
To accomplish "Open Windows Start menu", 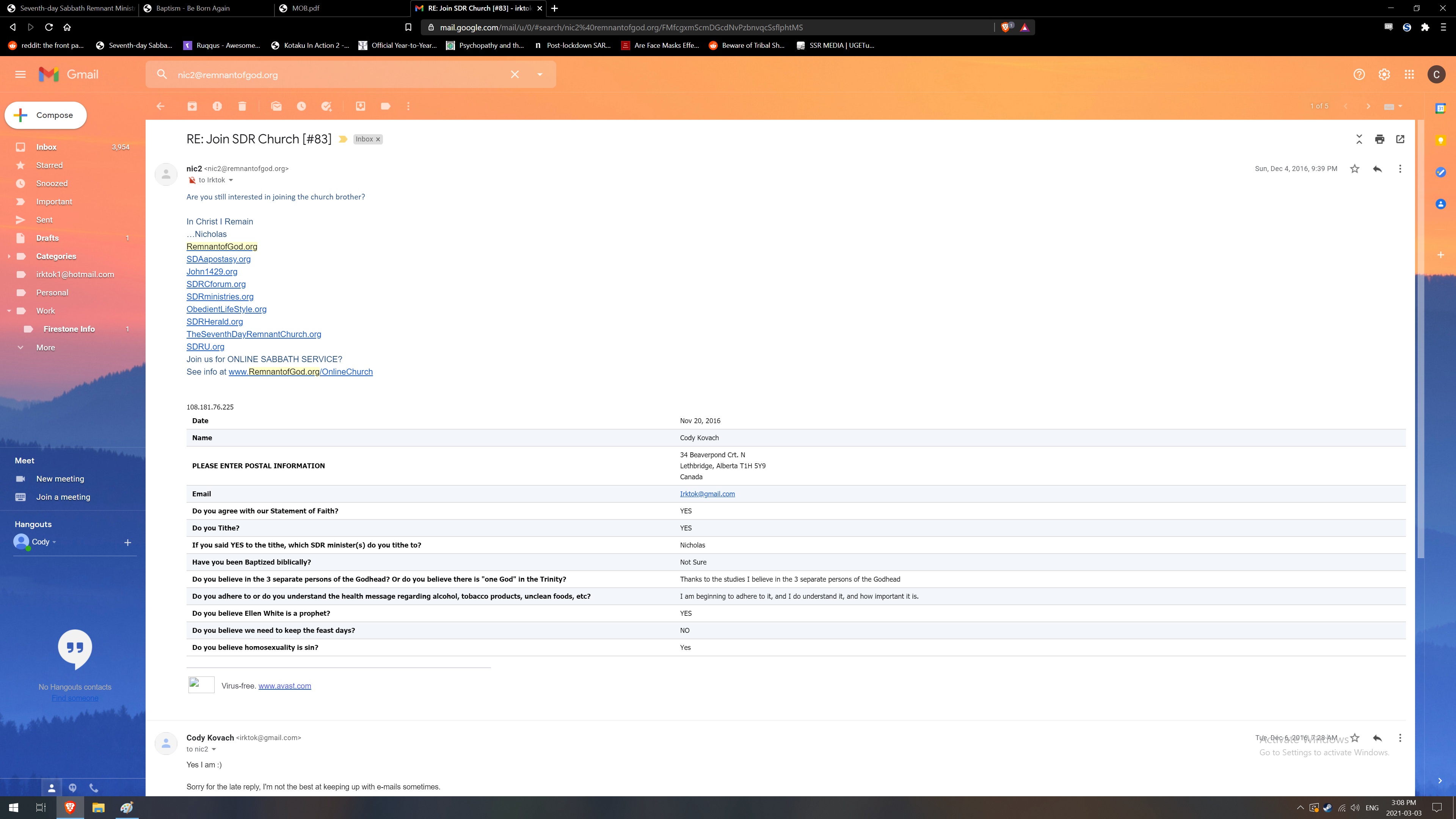I will tap(14, 808).
